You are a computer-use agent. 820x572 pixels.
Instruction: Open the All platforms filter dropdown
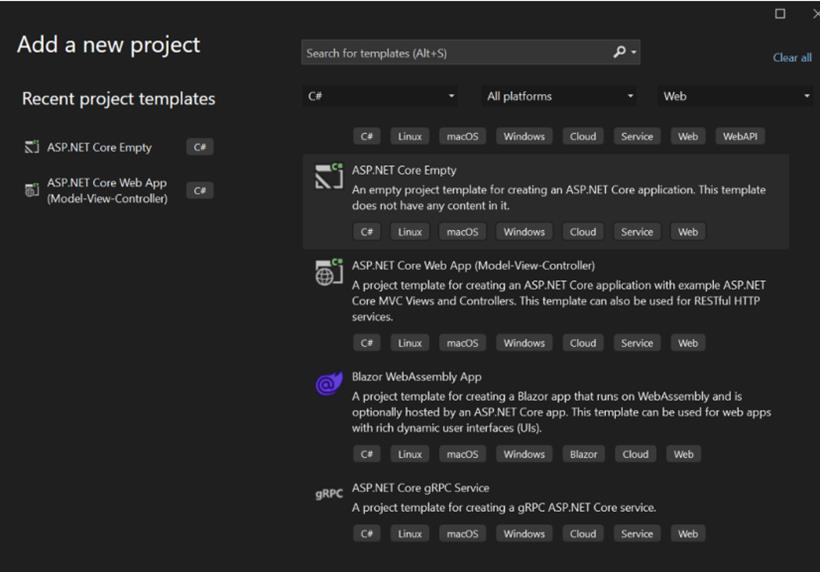[x=559, y=96]
